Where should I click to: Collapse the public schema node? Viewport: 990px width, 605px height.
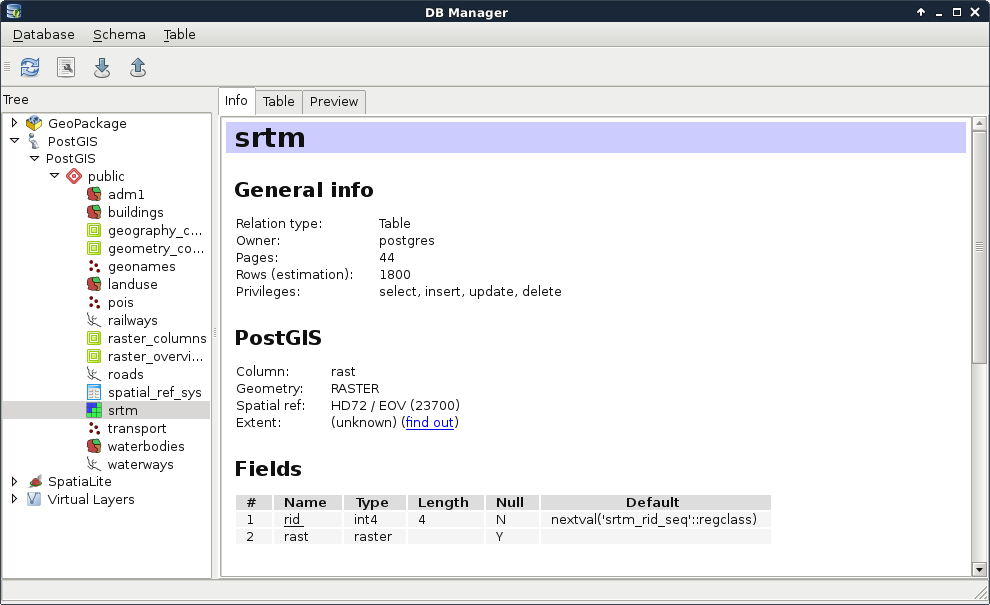coord(54,177)
